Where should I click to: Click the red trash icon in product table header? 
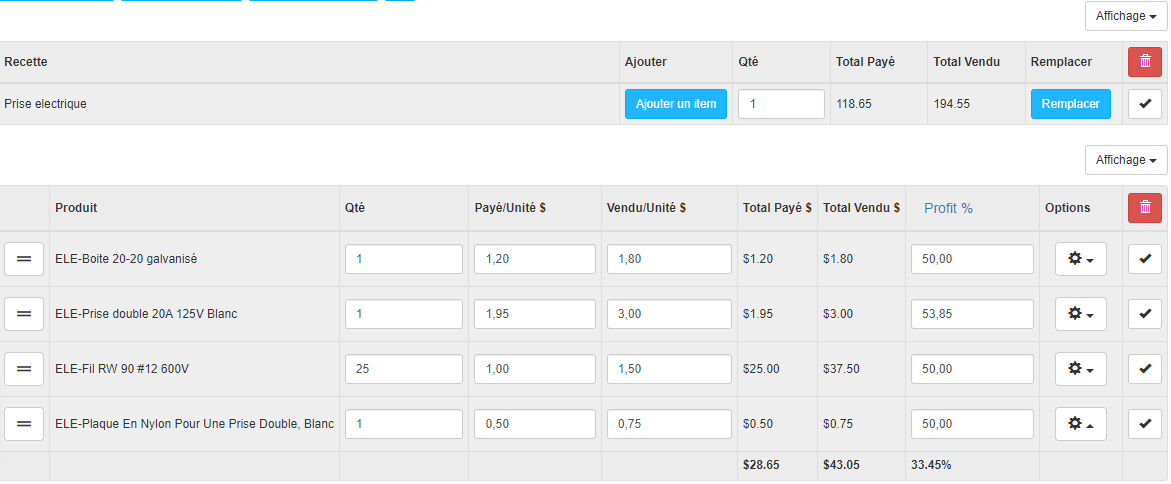point(1144,208)
